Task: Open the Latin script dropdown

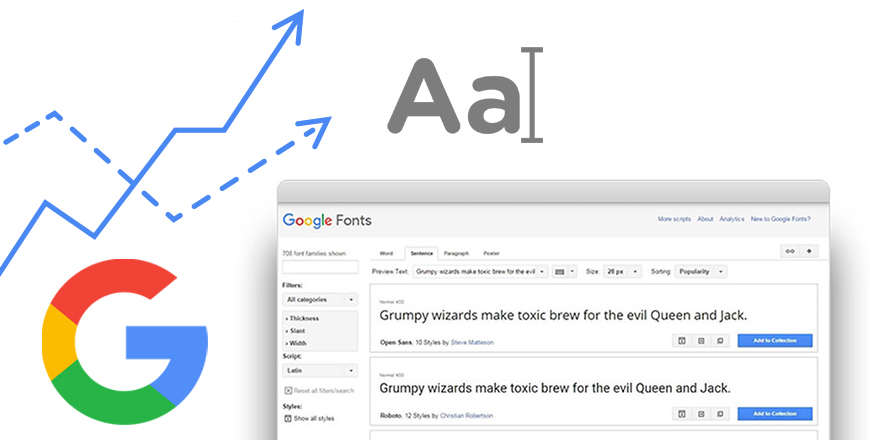Action: (x=320, y=370)
